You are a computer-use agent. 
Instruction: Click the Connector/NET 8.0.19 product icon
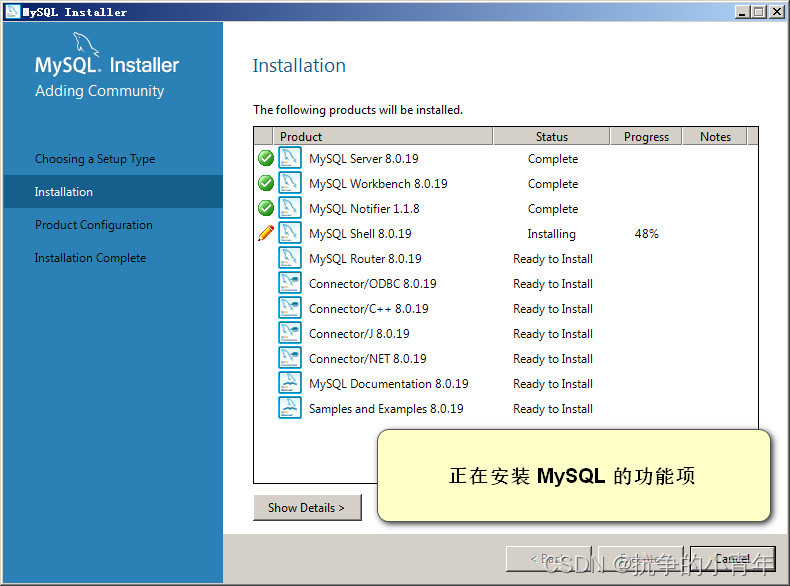[290, 358]
